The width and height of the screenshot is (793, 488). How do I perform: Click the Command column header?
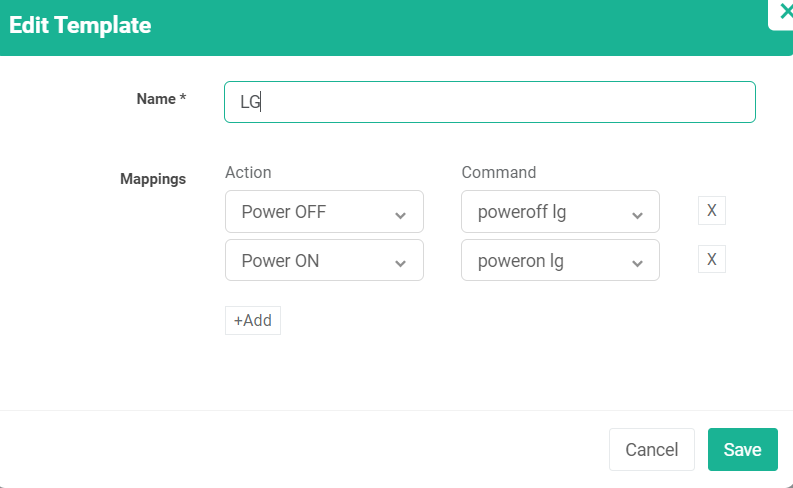coord(499,172)
